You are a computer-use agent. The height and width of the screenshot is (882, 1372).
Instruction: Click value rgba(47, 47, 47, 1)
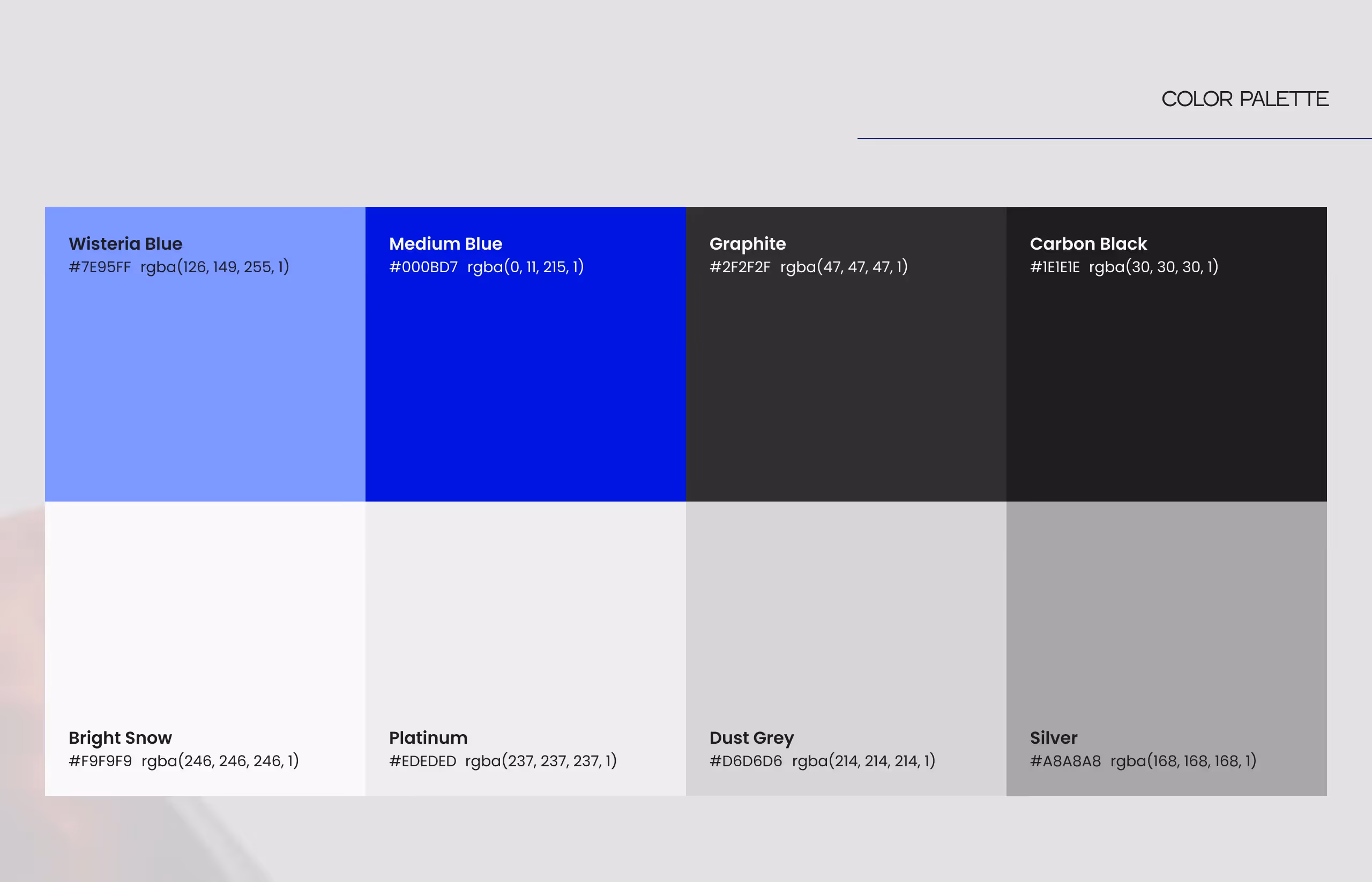pyautogui.click(x=845, y=267)
